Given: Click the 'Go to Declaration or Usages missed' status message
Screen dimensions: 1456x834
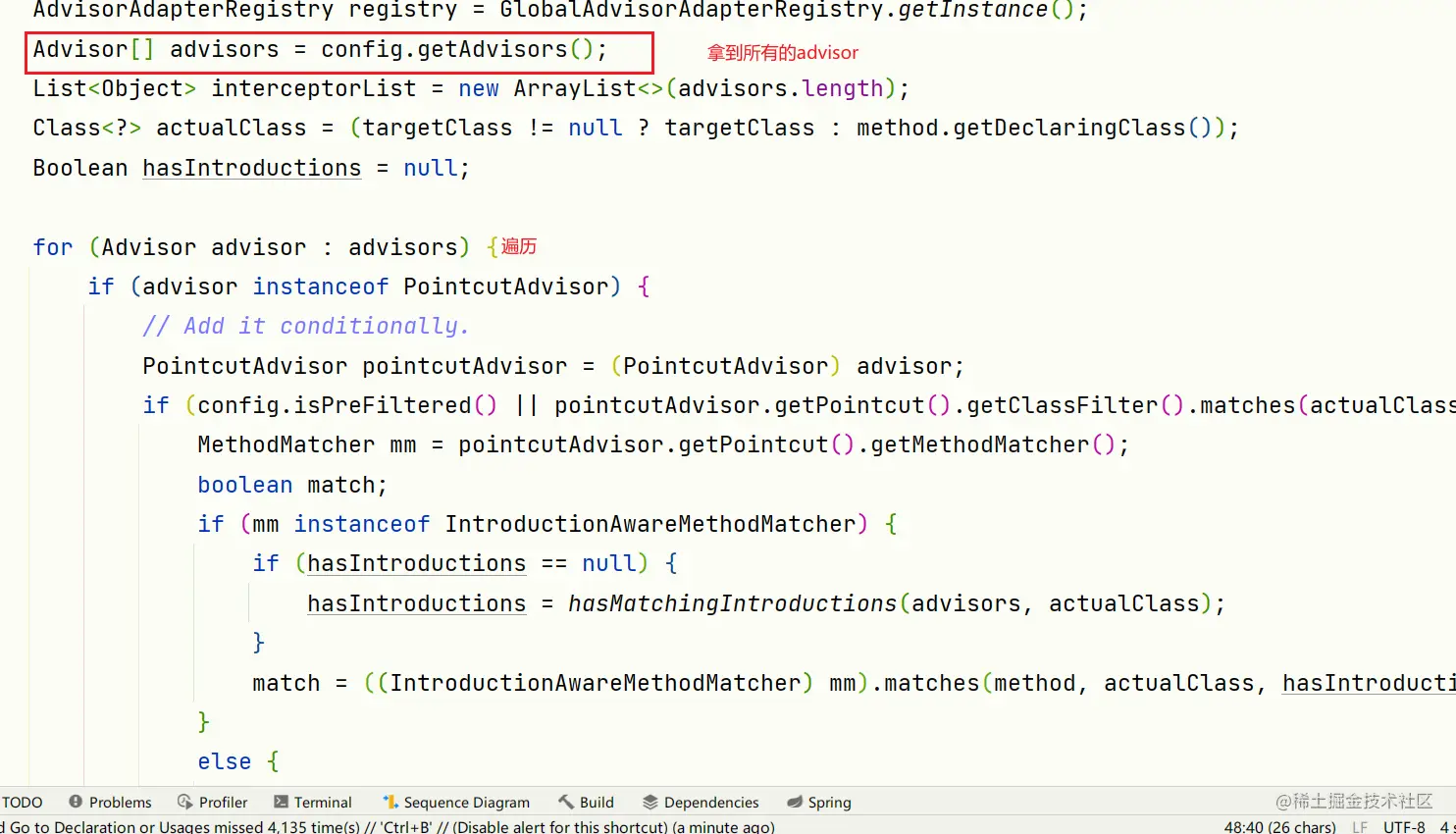Looking at the screenshot, I should (389, 826).
